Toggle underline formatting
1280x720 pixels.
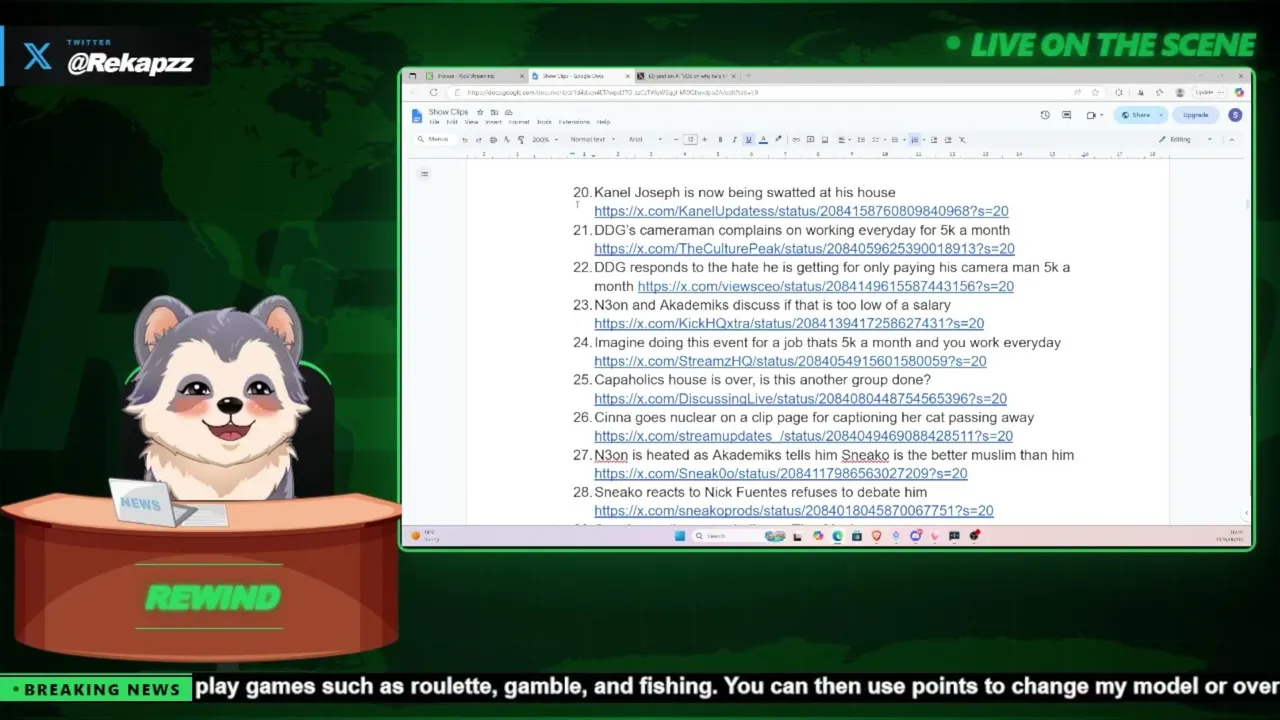[748, 140]
